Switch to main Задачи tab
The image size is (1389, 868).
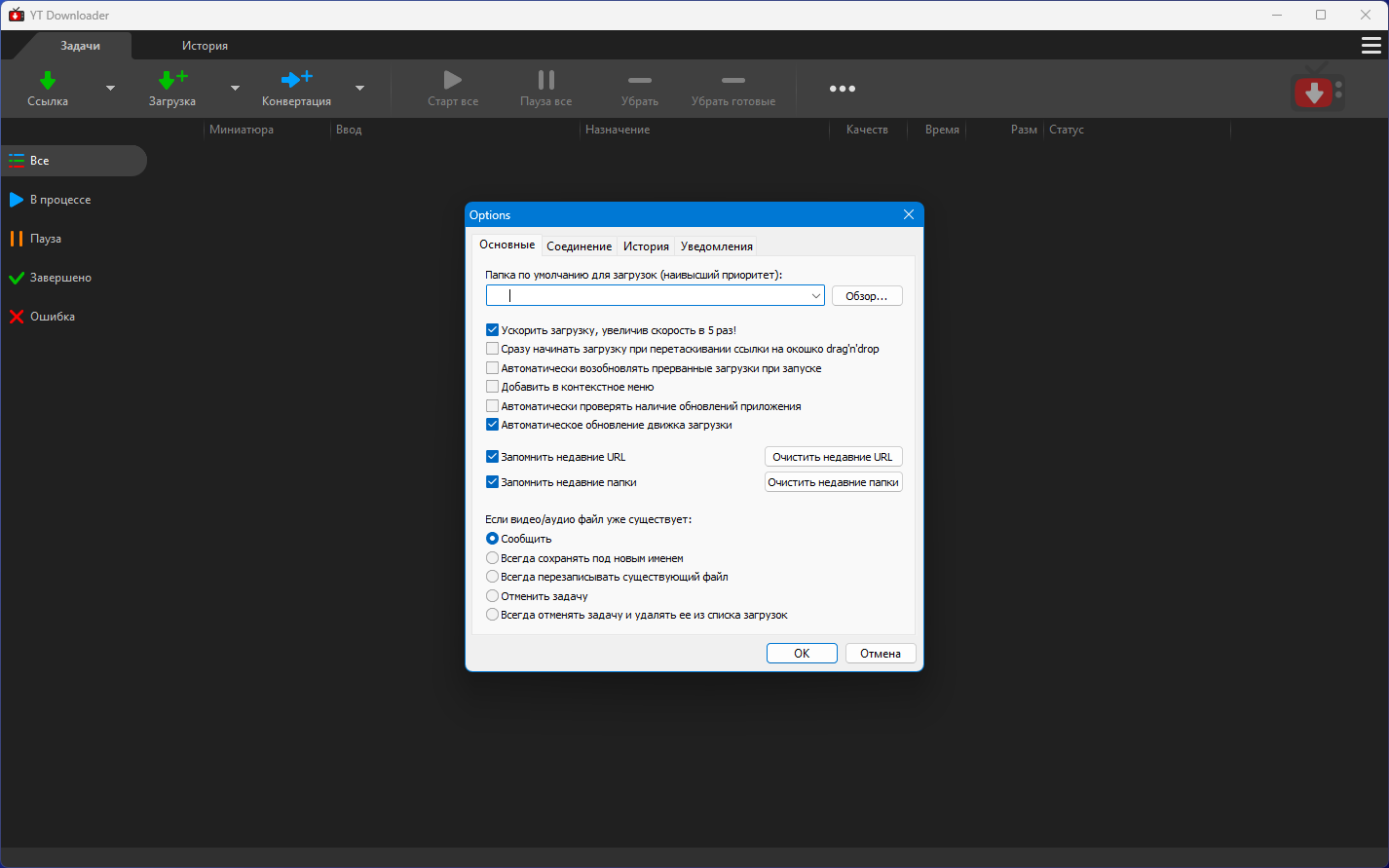80,46
